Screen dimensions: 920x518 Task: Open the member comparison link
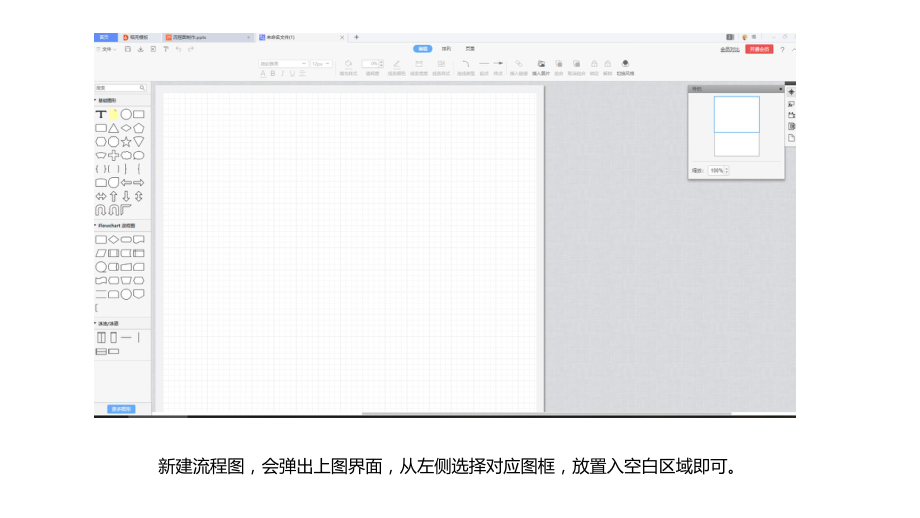coord(730,49)
